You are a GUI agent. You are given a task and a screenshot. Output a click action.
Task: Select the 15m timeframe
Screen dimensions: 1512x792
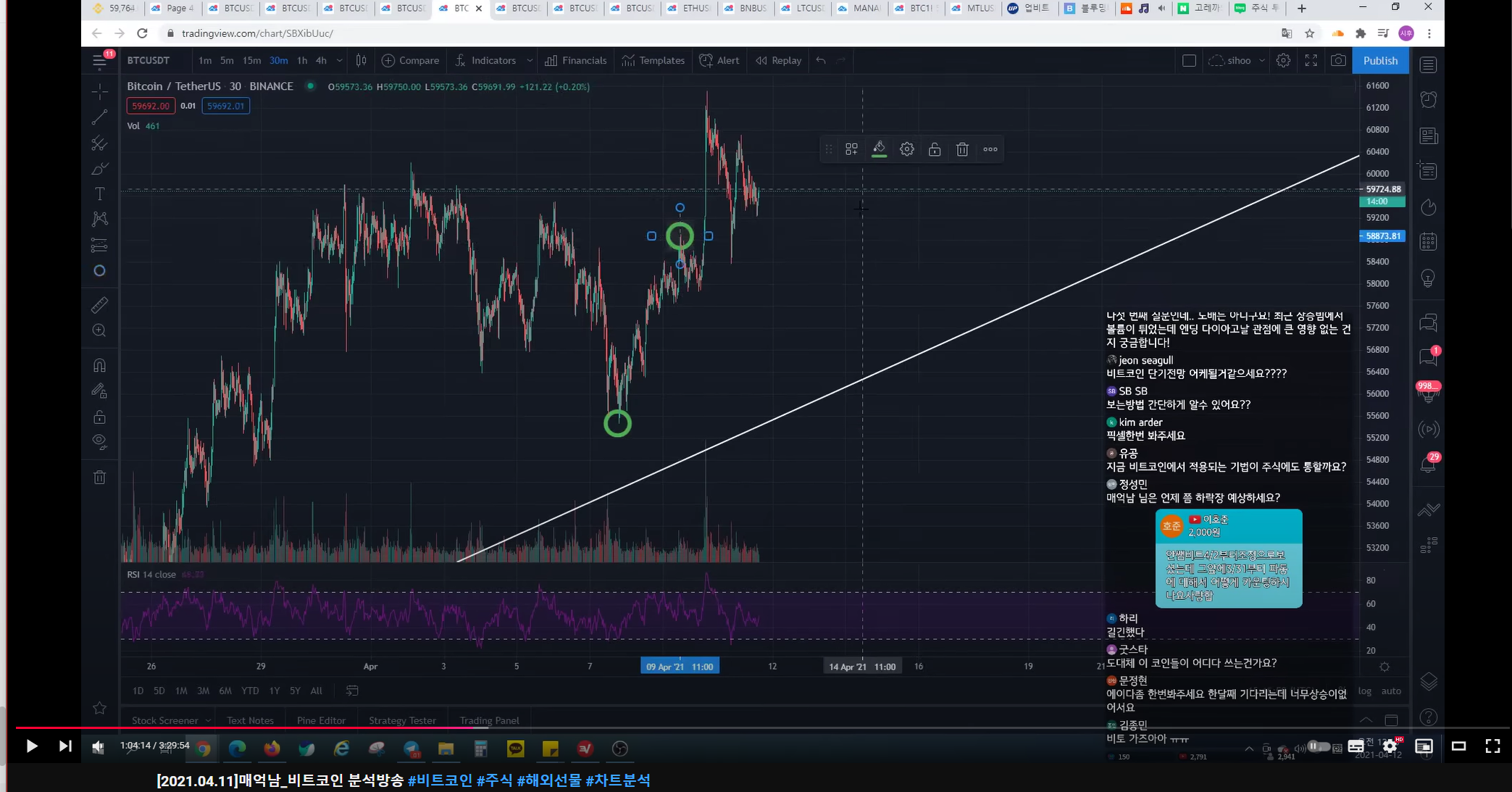point(251,60)
